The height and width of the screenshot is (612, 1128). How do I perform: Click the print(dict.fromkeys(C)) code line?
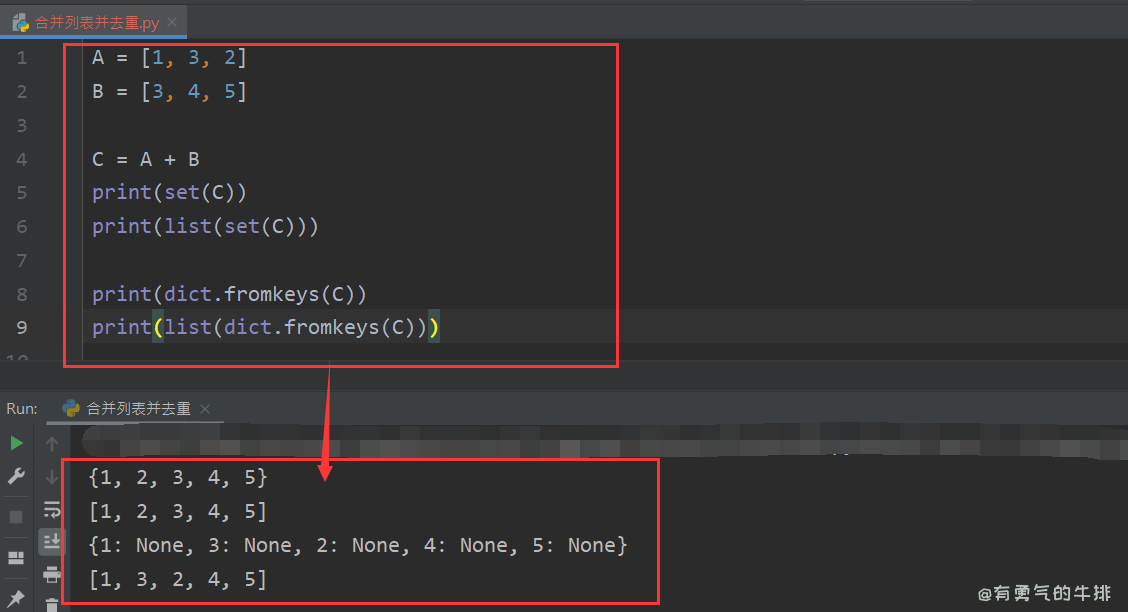pos(229,294)
